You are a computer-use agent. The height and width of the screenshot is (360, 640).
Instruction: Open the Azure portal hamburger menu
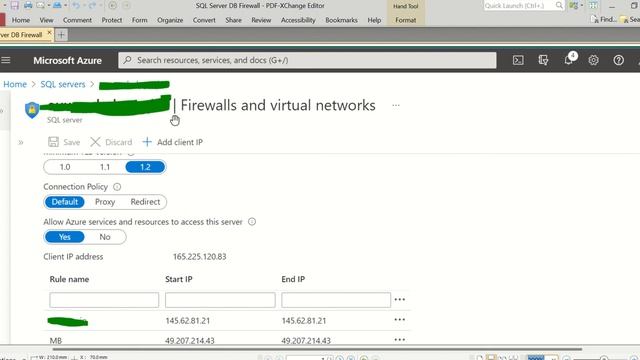coord(6,60)
